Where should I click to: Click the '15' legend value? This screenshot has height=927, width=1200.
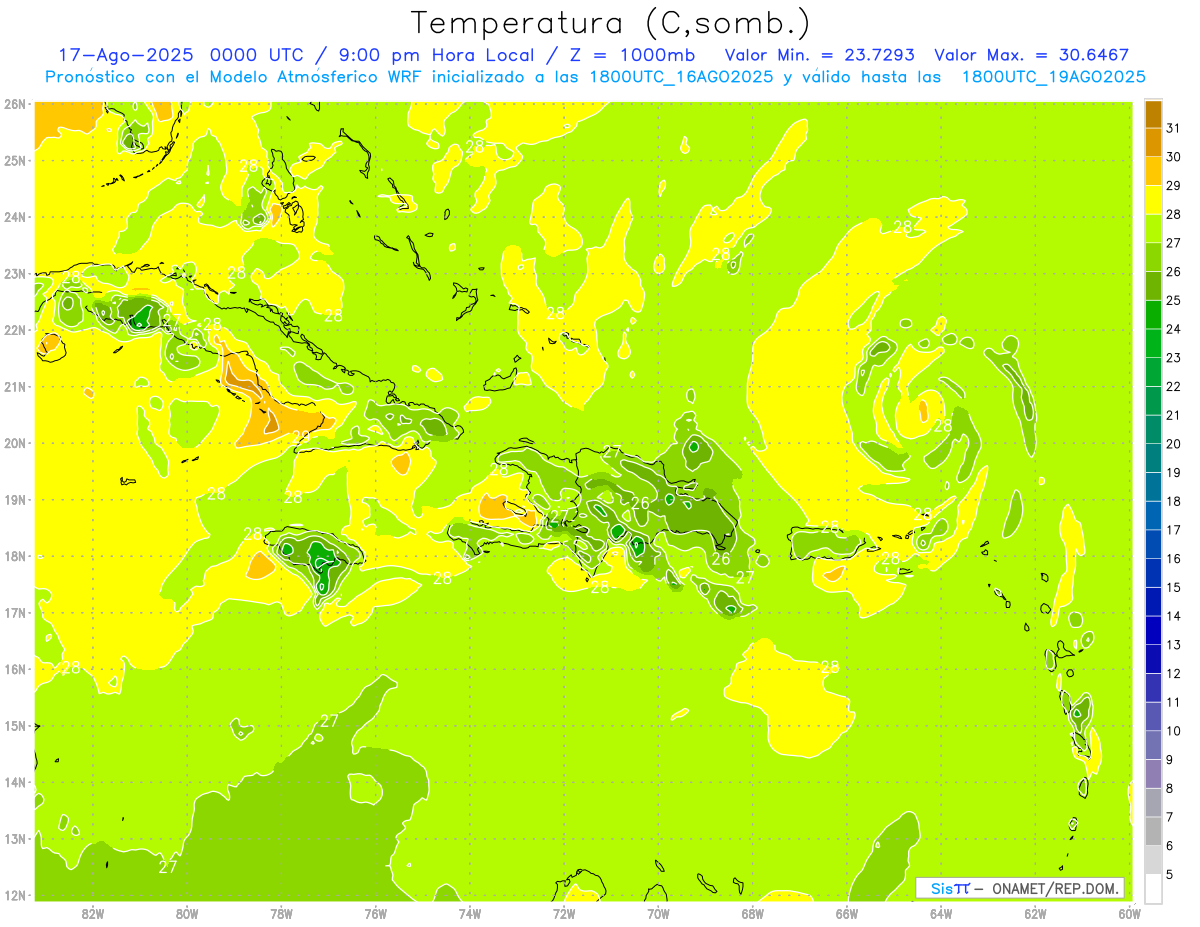(x=1173, y=587)
